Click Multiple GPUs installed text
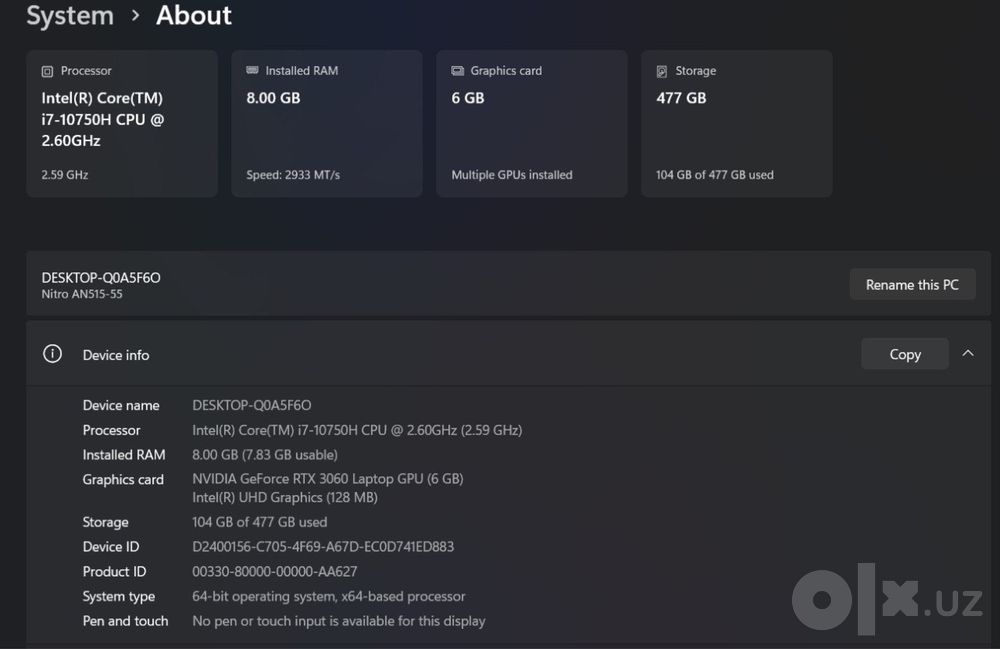The height and width of the screenshot is (649, 1000). [x=512, y=175]
